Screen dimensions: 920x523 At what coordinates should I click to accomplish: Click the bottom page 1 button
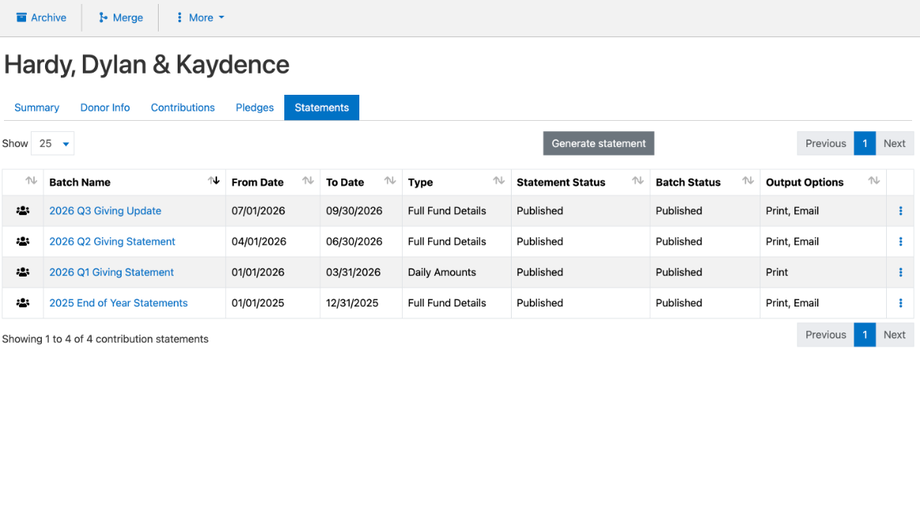pyautogui.click(x=865, y=335)
